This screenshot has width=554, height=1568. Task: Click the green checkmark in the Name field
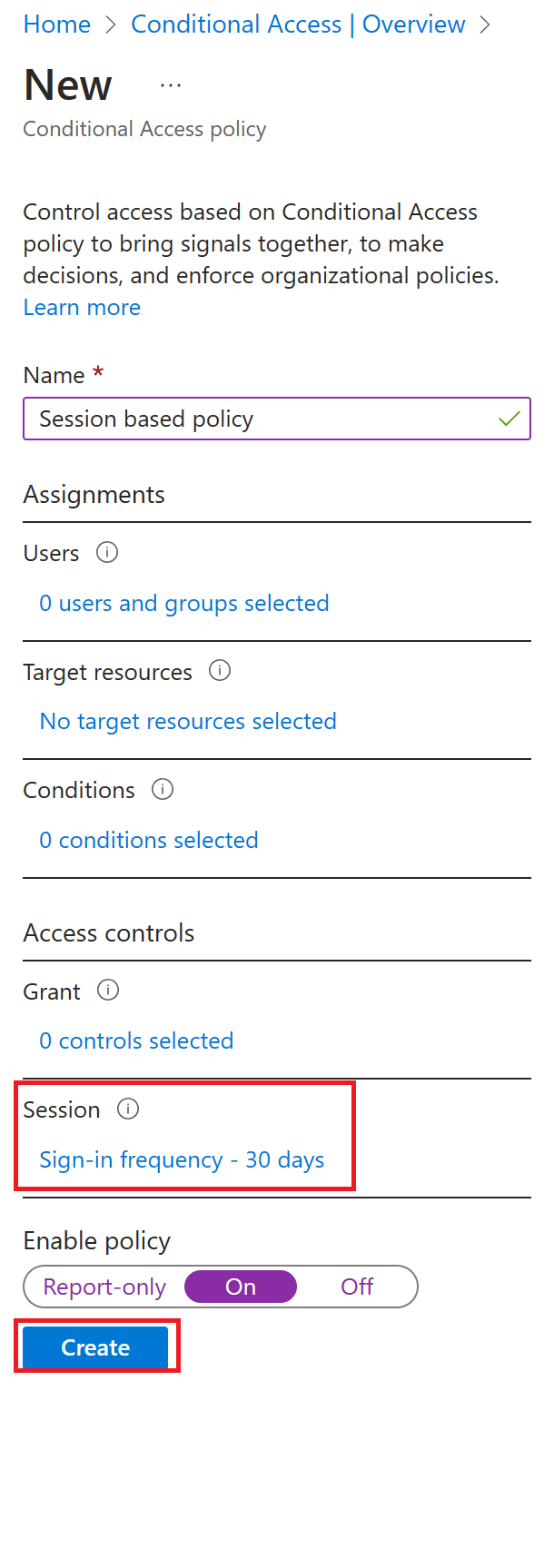click(509, 419)
